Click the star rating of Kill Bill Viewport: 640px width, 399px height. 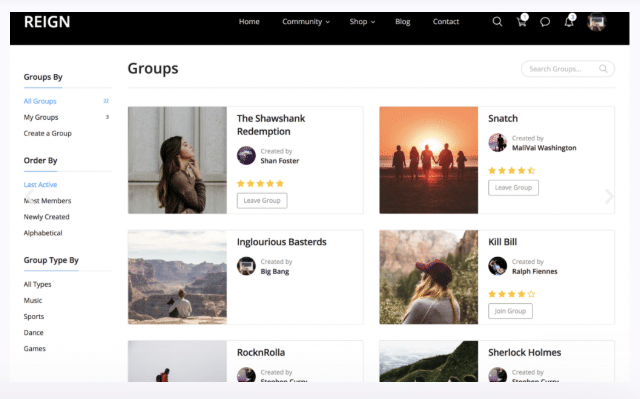512,294
